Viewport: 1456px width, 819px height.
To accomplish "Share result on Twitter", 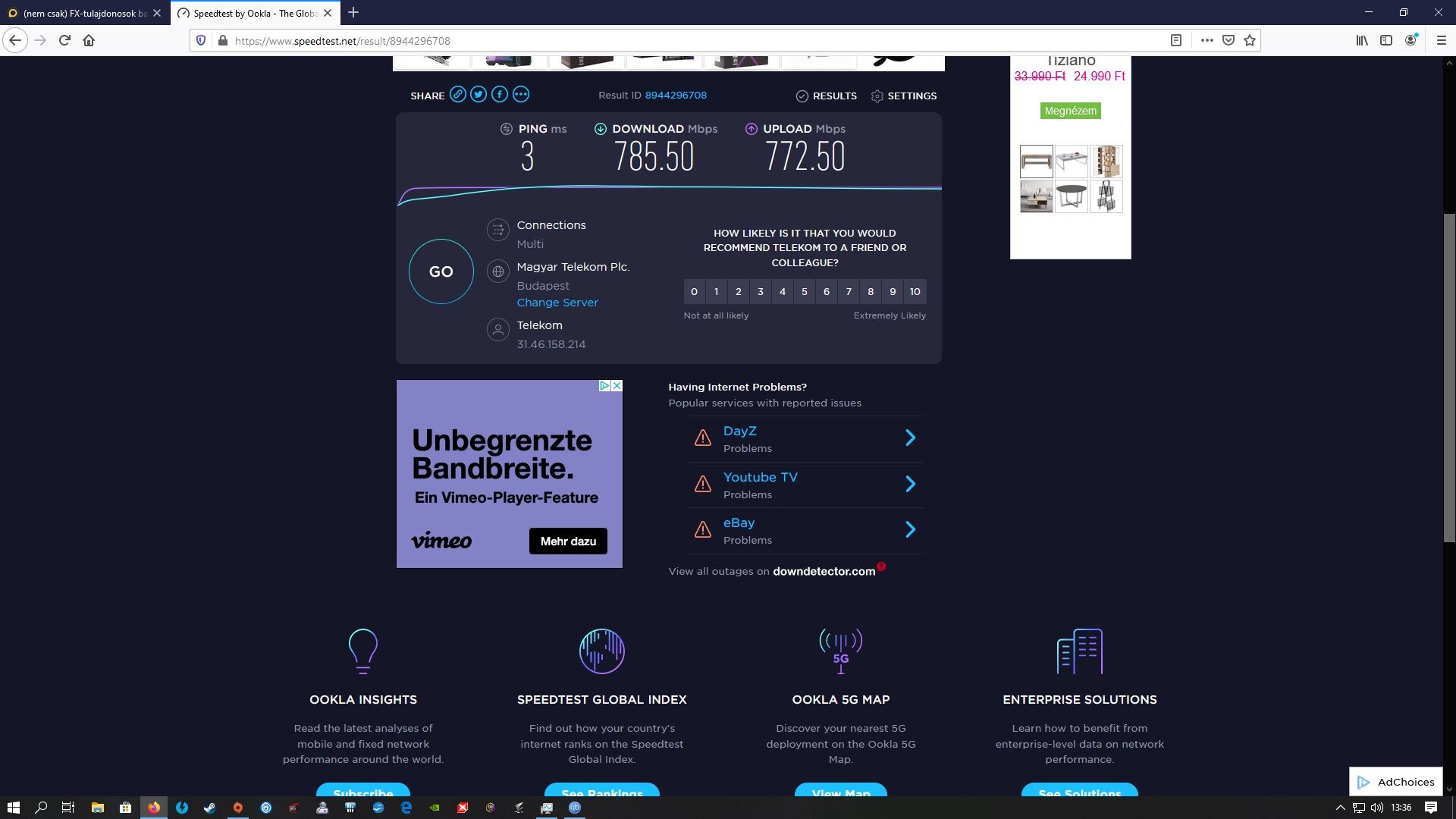I will 479,95.
